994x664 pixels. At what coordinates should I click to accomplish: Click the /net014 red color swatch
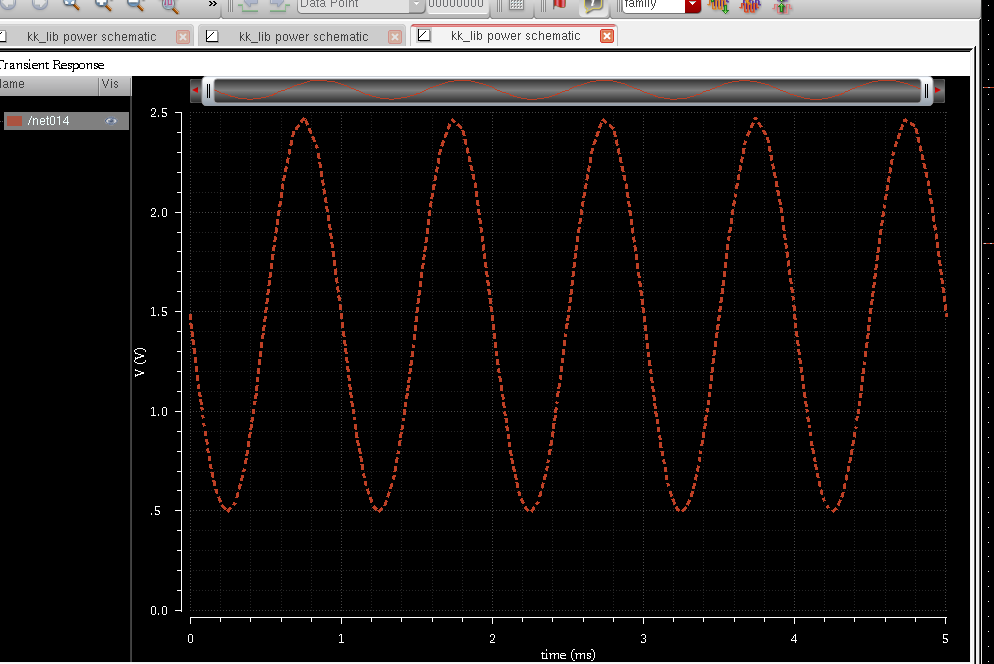click(15, 121)
